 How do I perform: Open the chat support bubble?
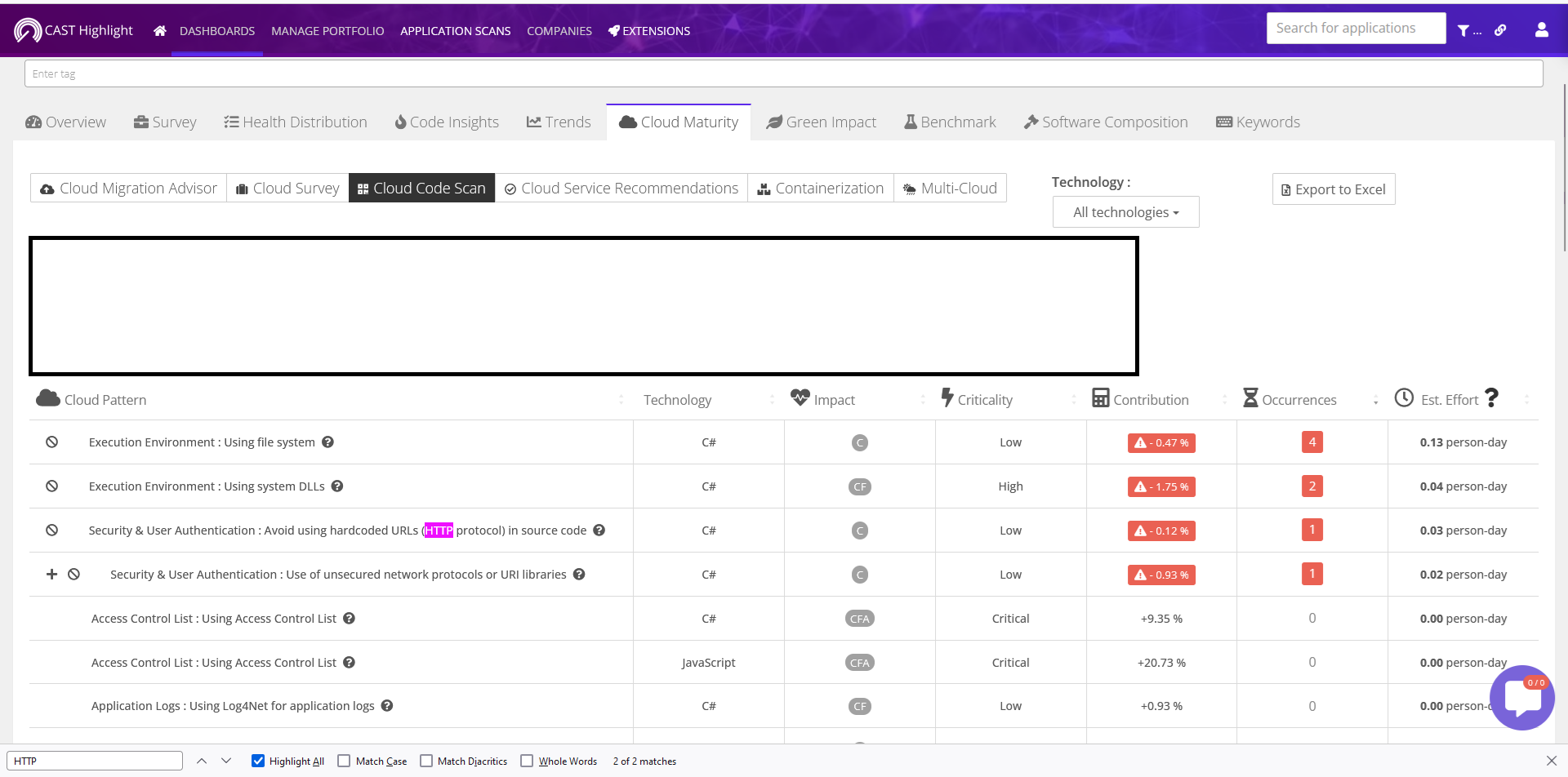[1522, 698]
